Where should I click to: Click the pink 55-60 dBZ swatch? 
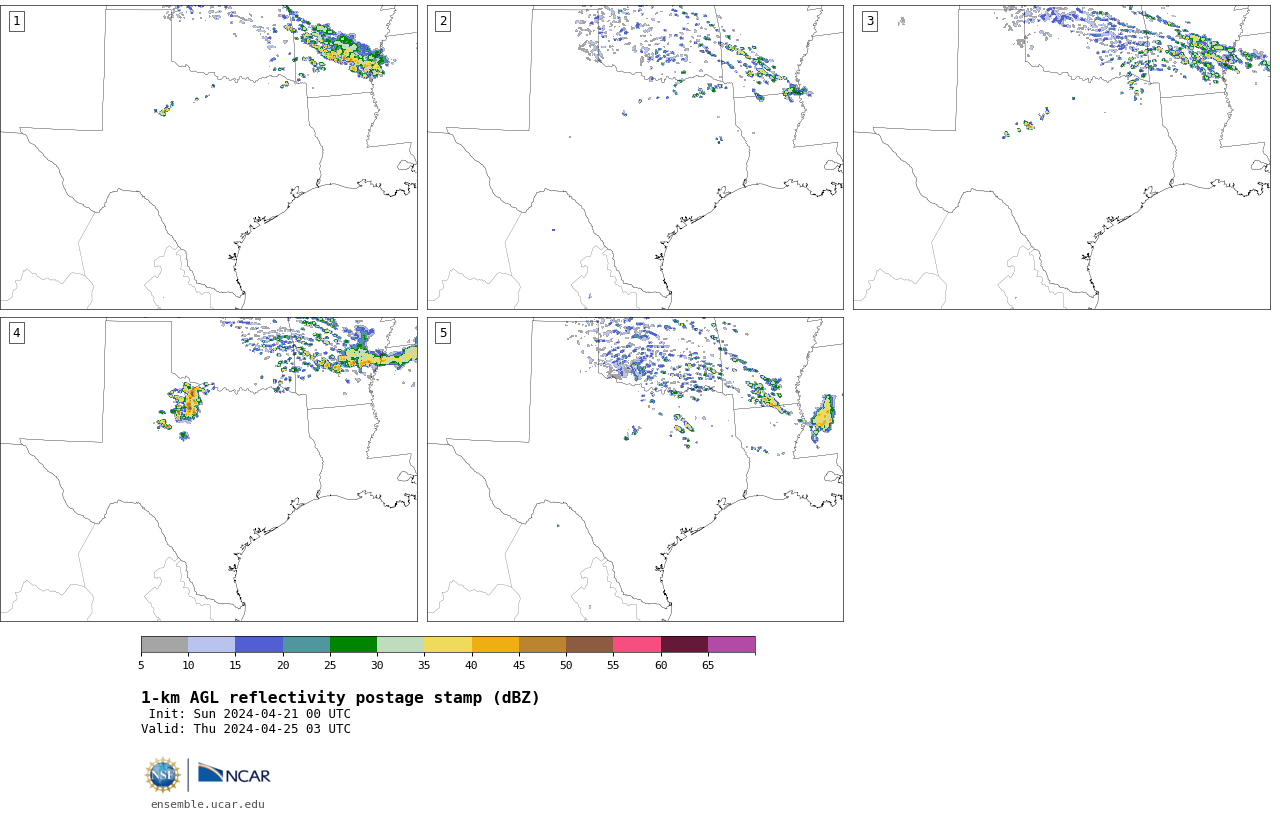(637, 644)
